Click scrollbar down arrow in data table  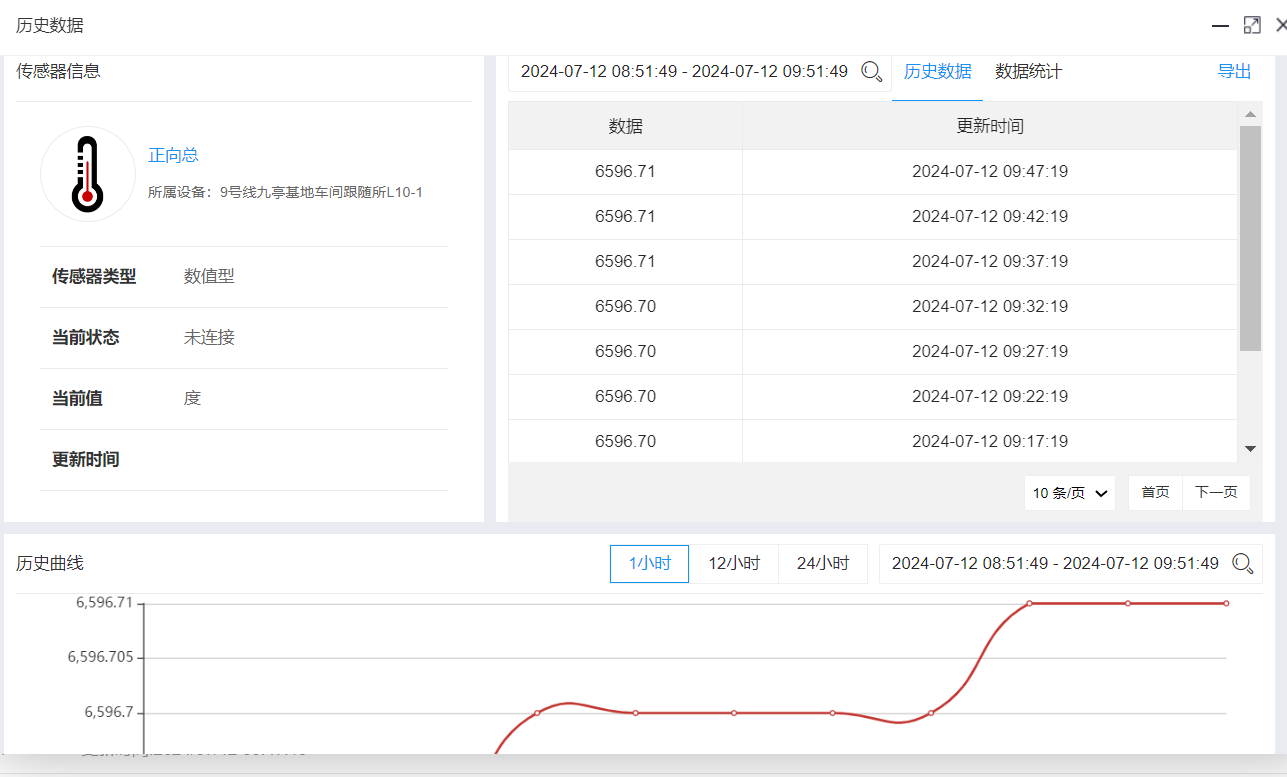tap(1250, 449)
